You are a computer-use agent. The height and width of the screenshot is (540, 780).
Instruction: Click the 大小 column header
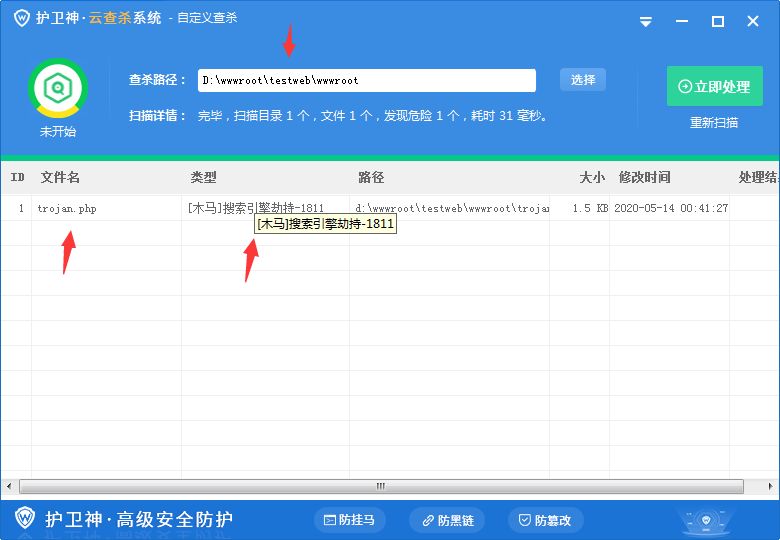(592, 178)
